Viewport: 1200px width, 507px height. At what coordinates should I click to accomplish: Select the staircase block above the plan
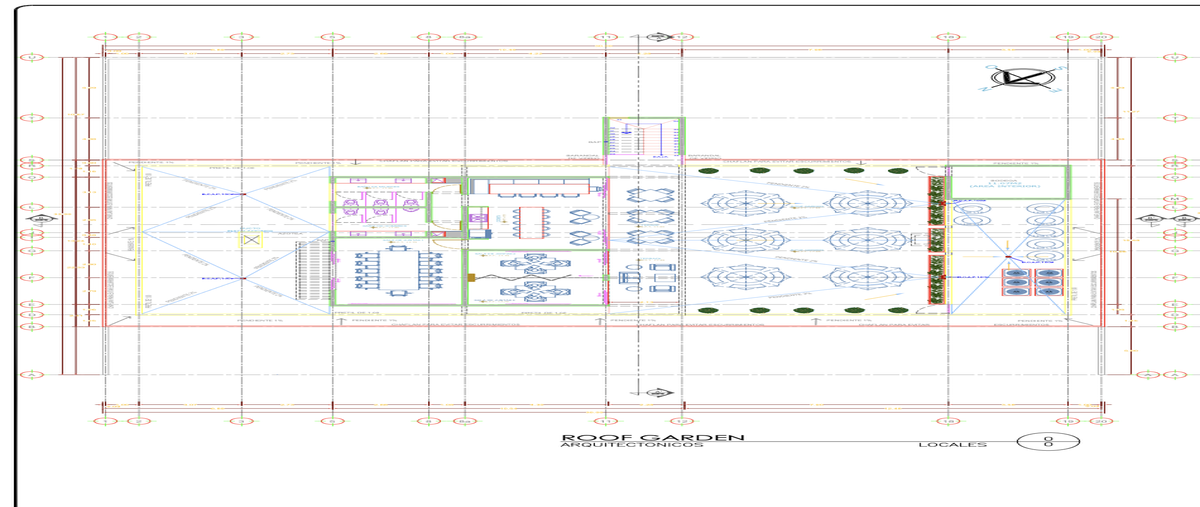644,139
